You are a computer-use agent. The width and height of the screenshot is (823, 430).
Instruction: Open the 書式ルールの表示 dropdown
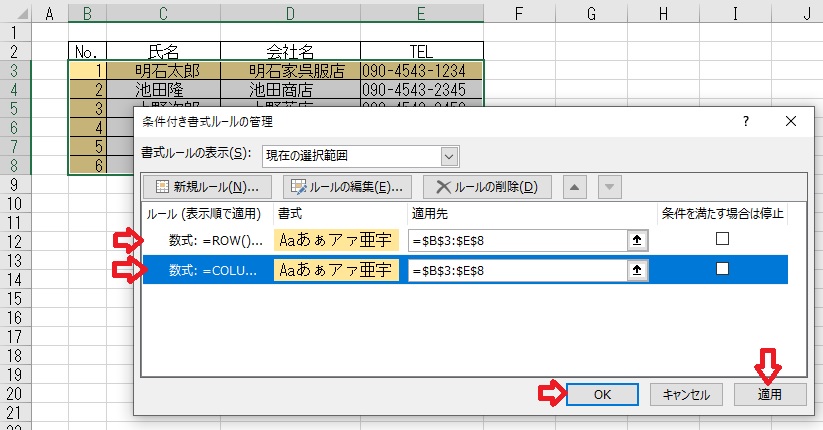click(449, 155)
